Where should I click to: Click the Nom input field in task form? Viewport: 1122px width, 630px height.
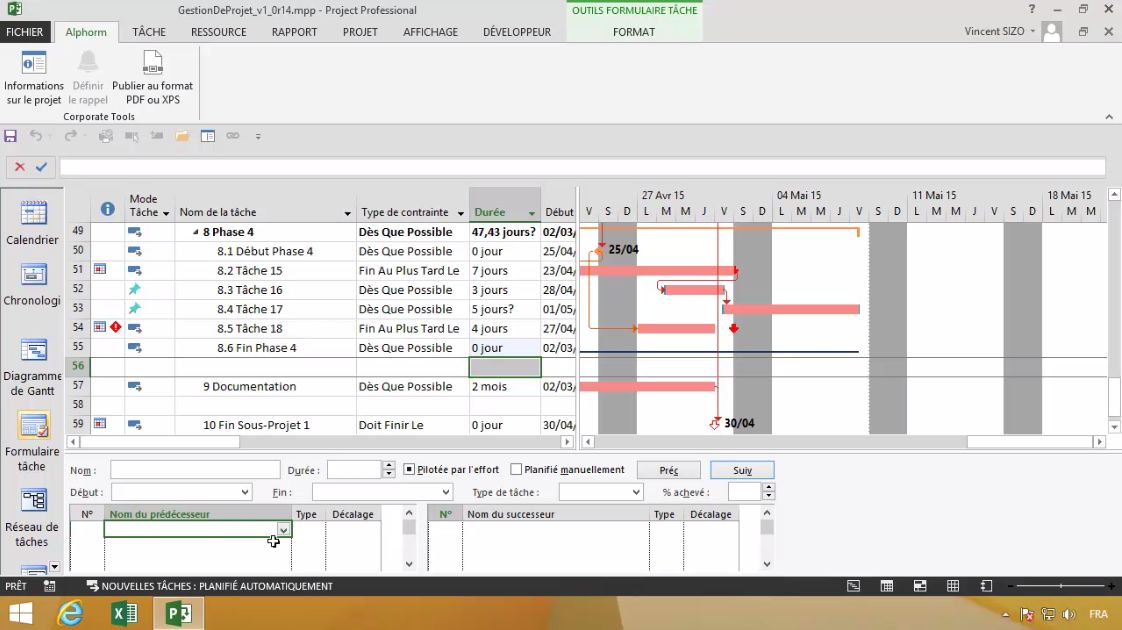tap(195, 469)
